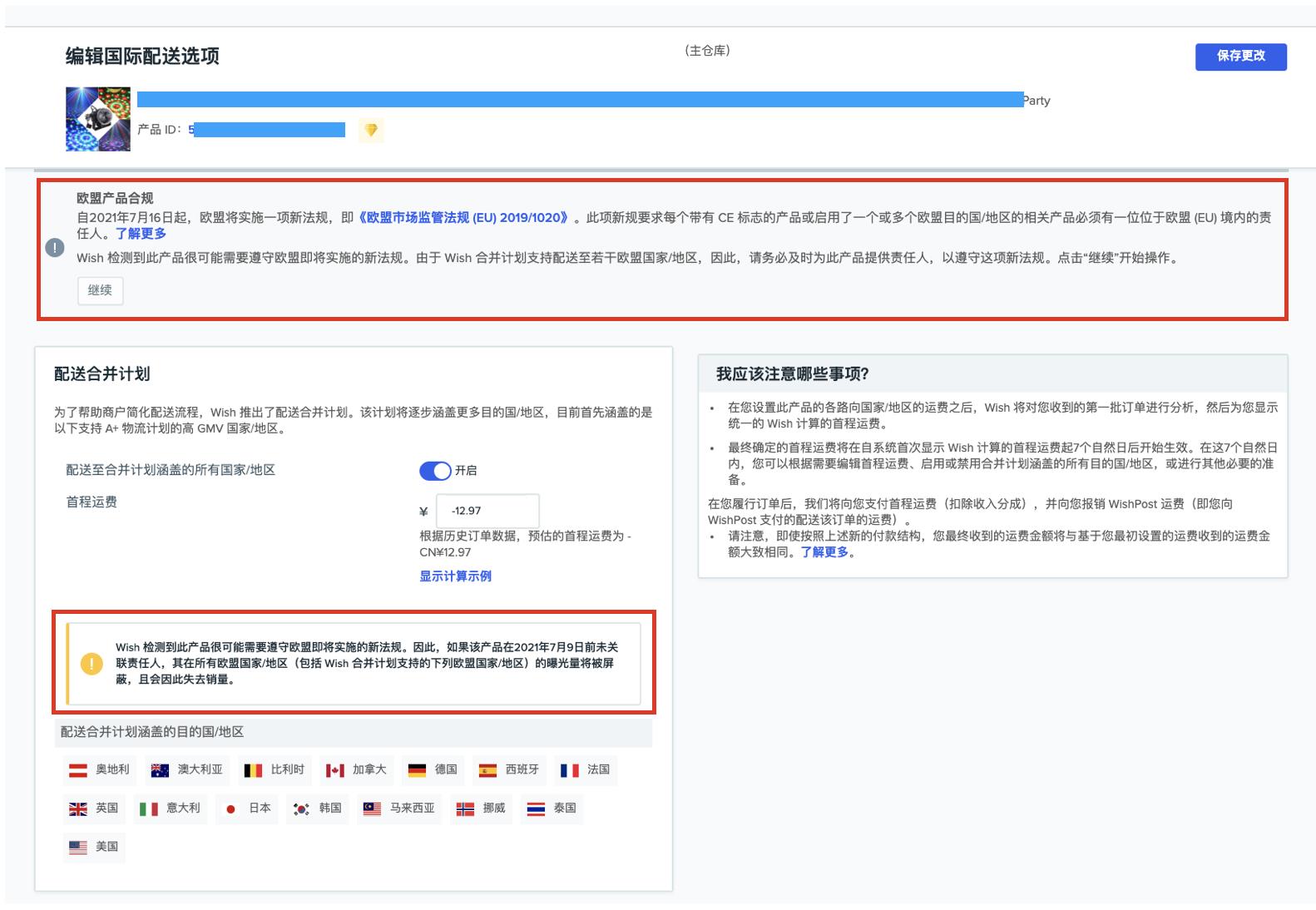Click the Norway flag icon (挪威)
This screenshot has width=1316, height=910.
tap(465, 809)
